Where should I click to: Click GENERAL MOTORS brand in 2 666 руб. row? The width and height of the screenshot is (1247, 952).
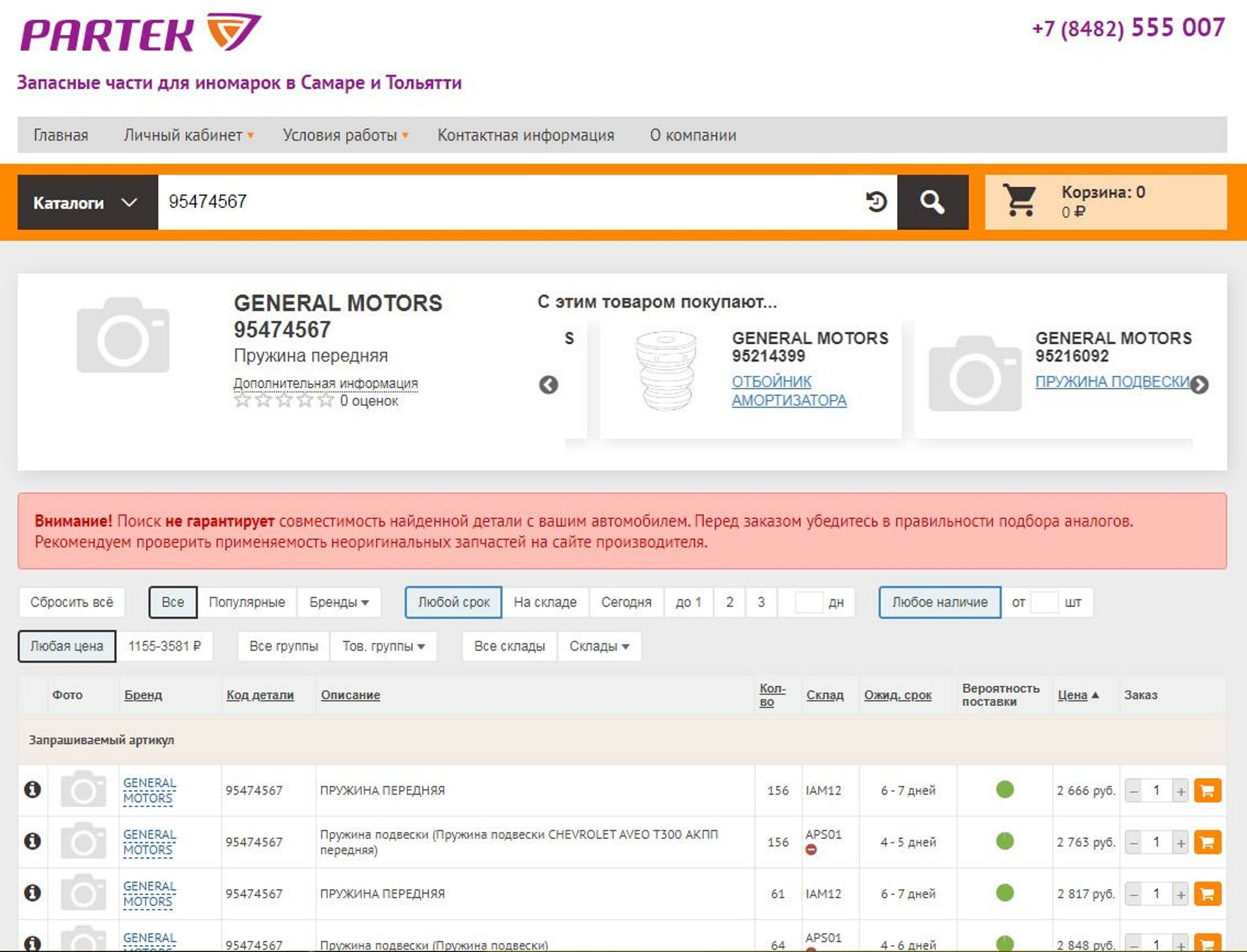click(149, 790)
